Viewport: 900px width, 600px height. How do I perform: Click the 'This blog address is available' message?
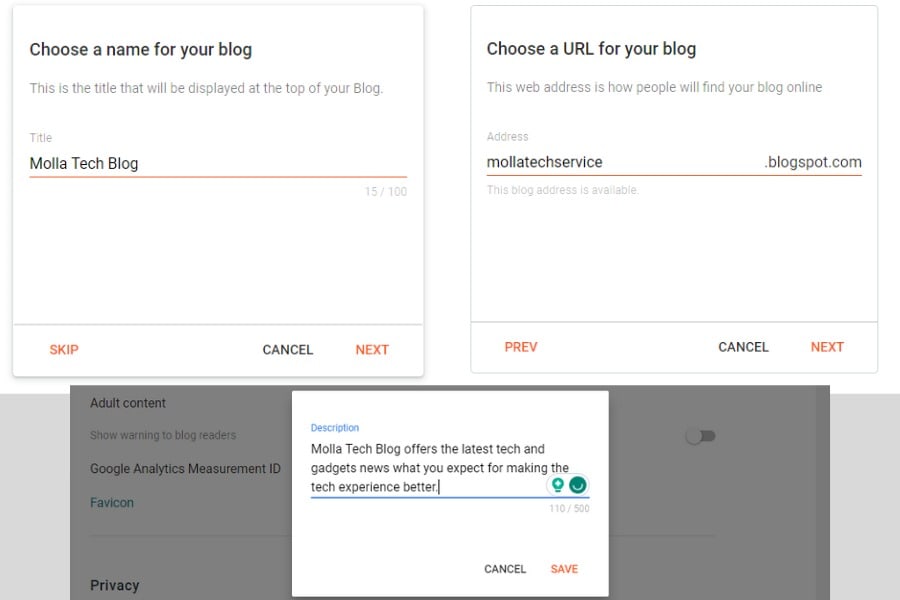coord(563,190)
